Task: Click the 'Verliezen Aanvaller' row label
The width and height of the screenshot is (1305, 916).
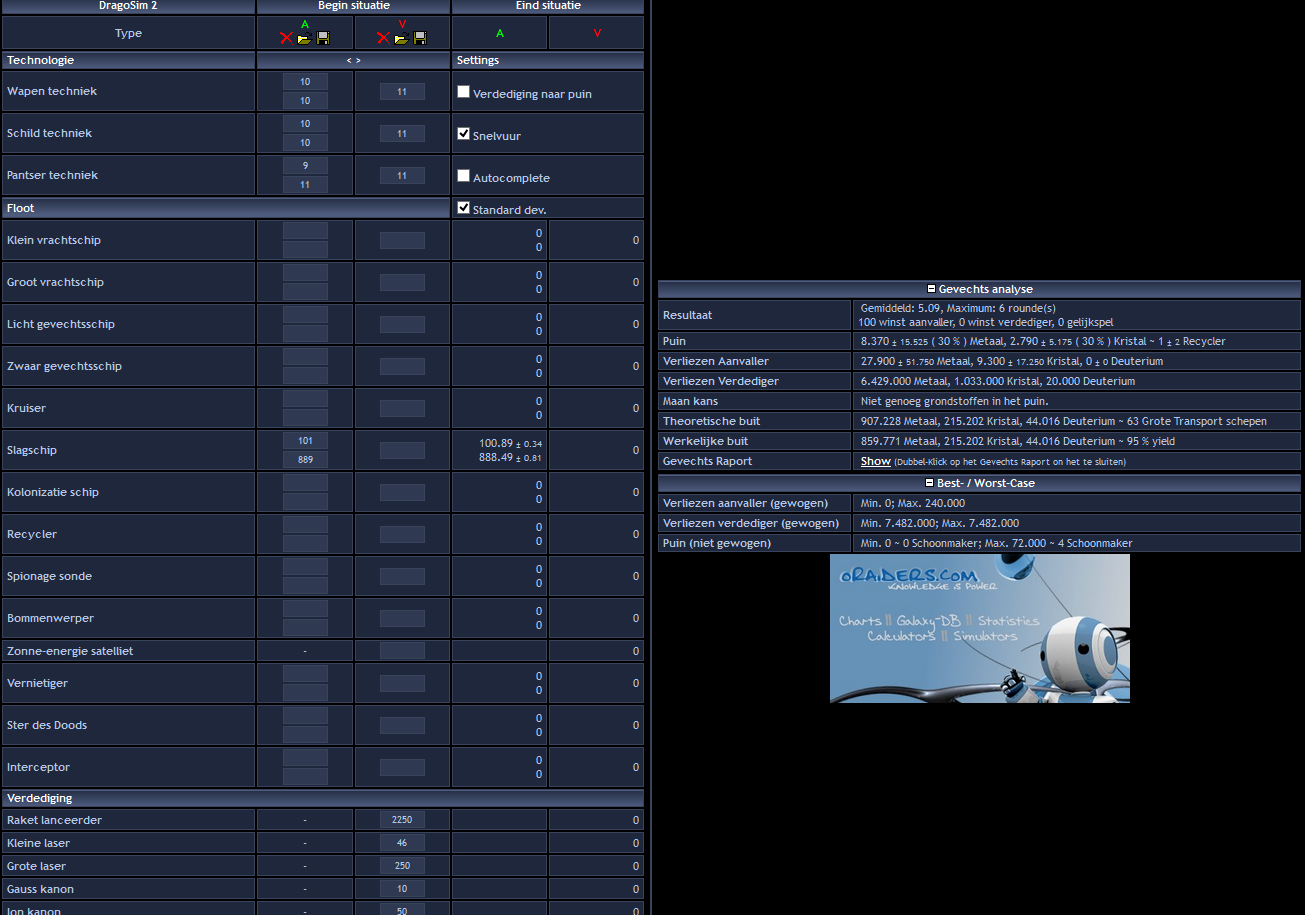Action: (x=716, y=361)
